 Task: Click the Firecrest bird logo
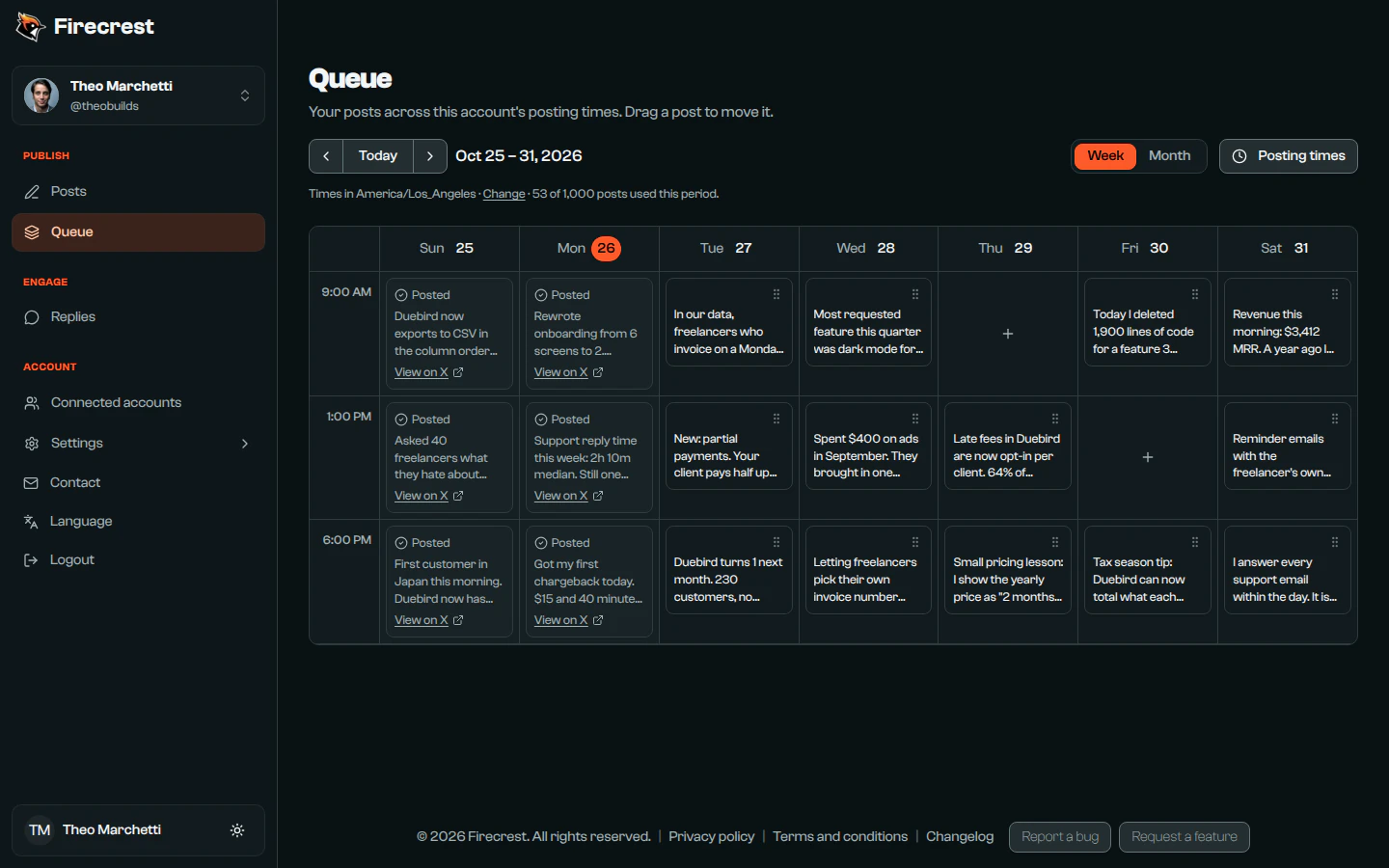(x=31, y=27)
